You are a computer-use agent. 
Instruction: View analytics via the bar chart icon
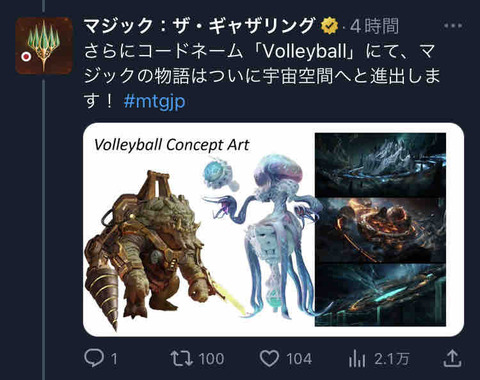[357, 358]
